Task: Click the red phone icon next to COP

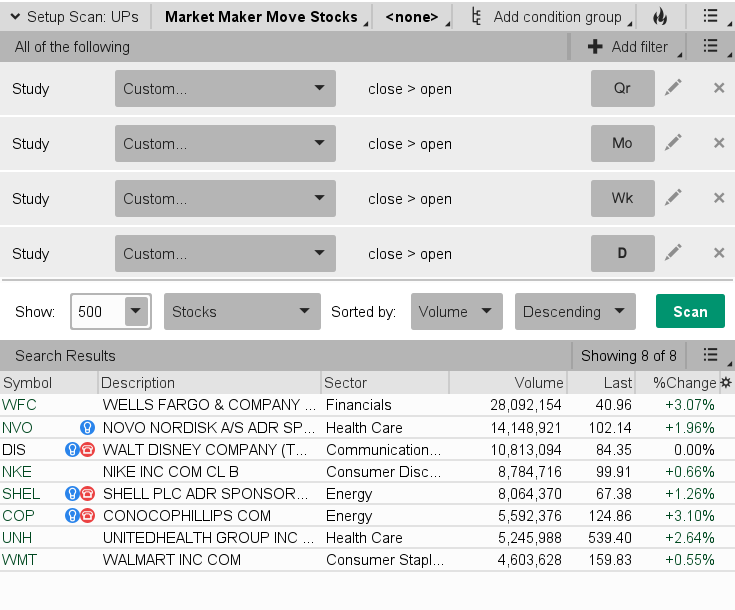Action: (87, 515)
